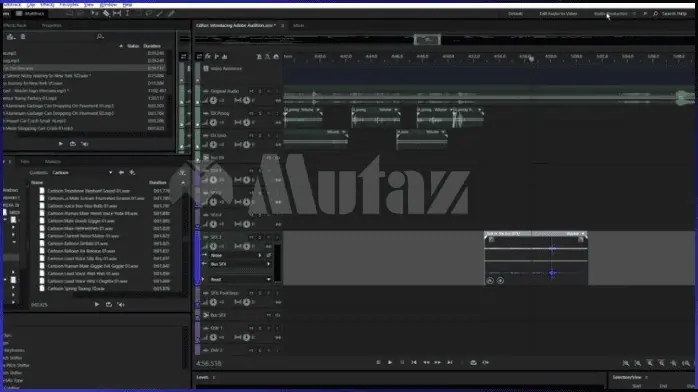Open the Favorites menu

(x=69, y=4)
